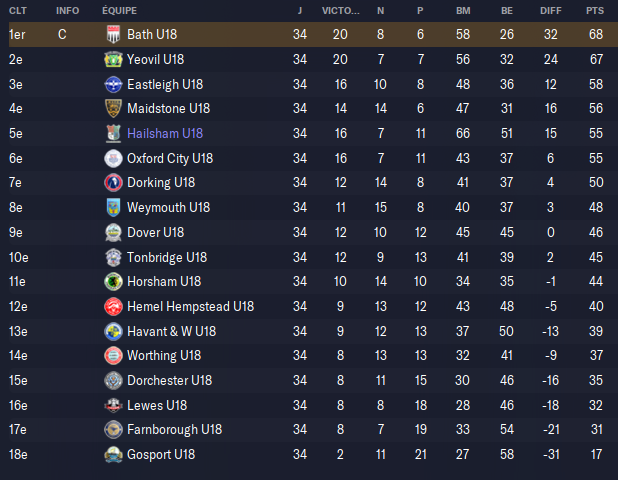Screen dimensions: 618x480
Task: Sort table by CLT ranking header
Action: (x=17, y=10)
